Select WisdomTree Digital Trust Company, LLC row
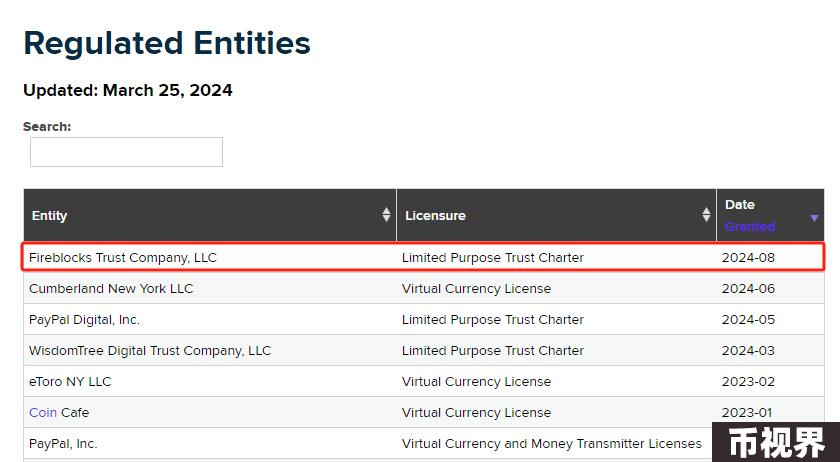This screenshot has width=840, height=462. pyautogui.click(x=150, y=350)
